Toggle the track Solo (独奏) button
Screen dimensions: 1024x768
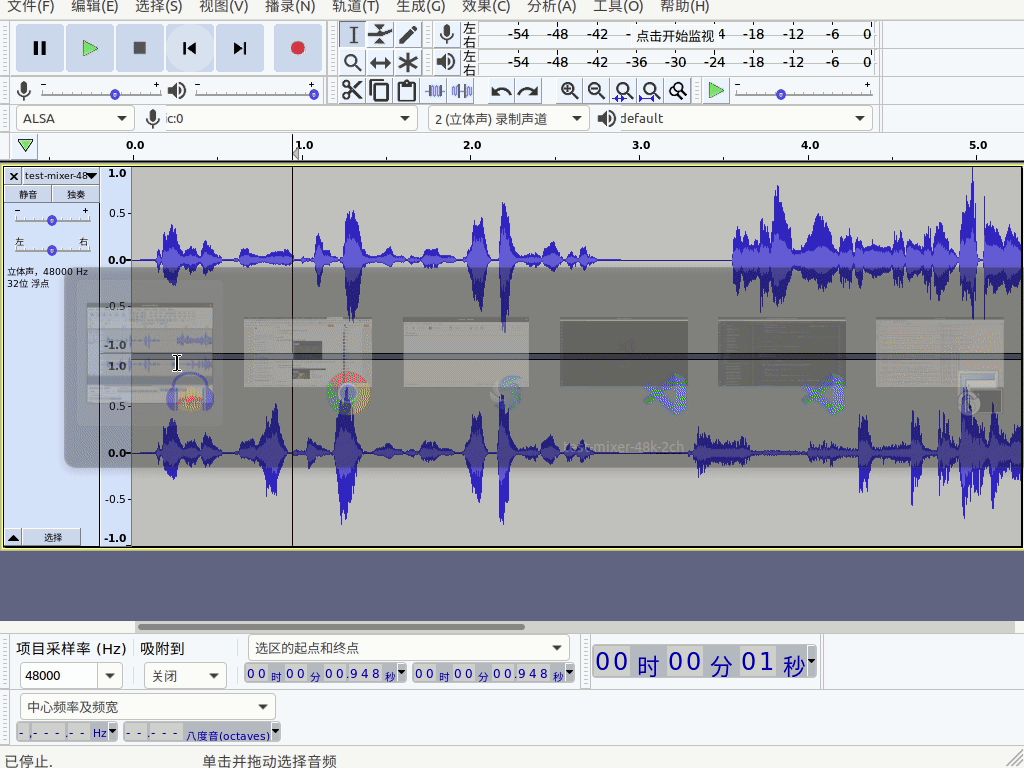[x=76, y=194]
